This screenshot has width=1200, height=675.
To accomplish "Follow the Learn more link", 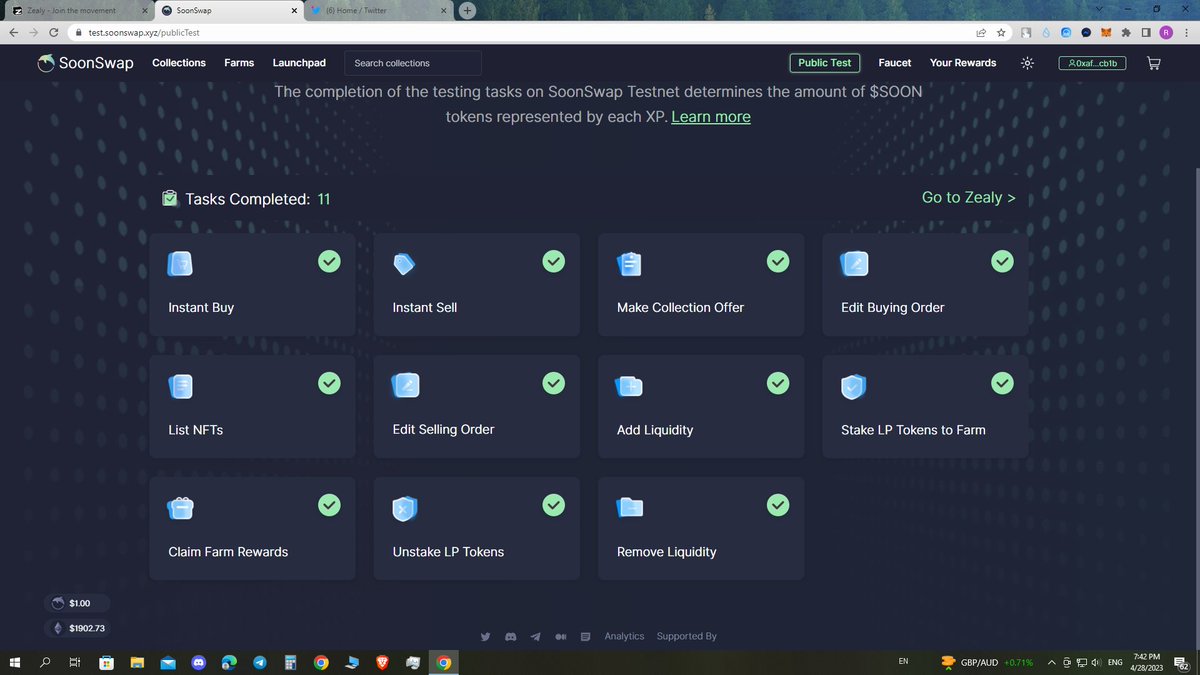I will tap(711, 117).
